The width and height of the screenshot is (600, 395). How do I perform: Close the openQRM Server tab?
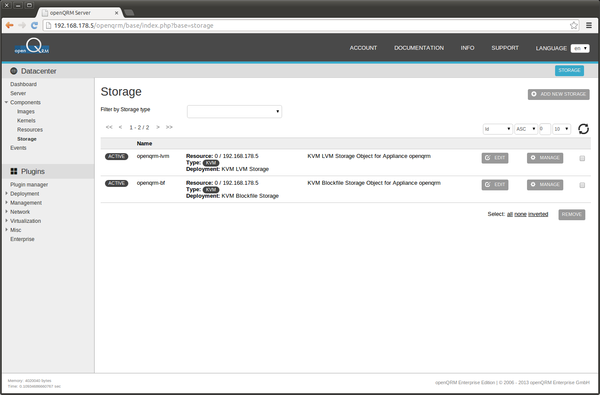tap(117, 13)
